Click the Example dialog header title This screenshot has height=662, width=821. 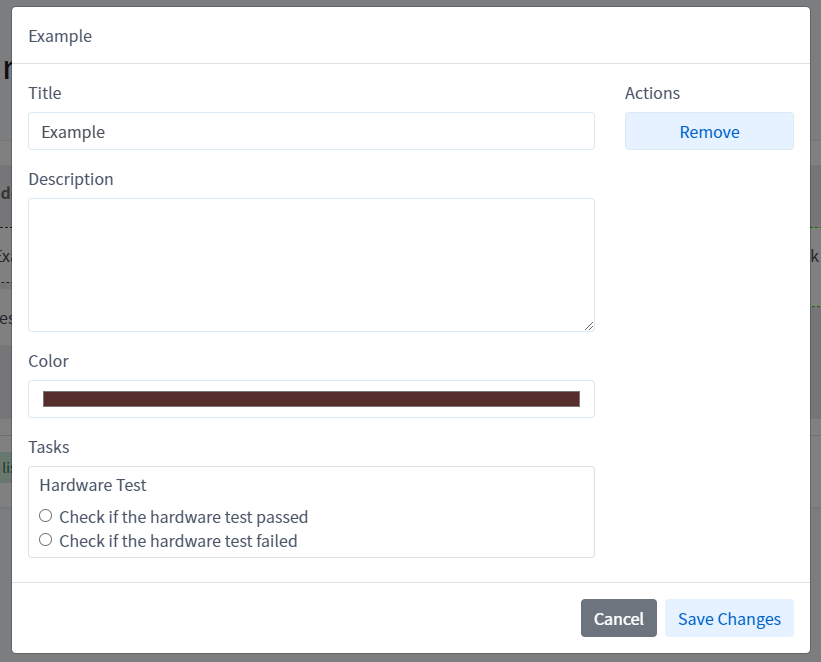(x=60, y=36)
